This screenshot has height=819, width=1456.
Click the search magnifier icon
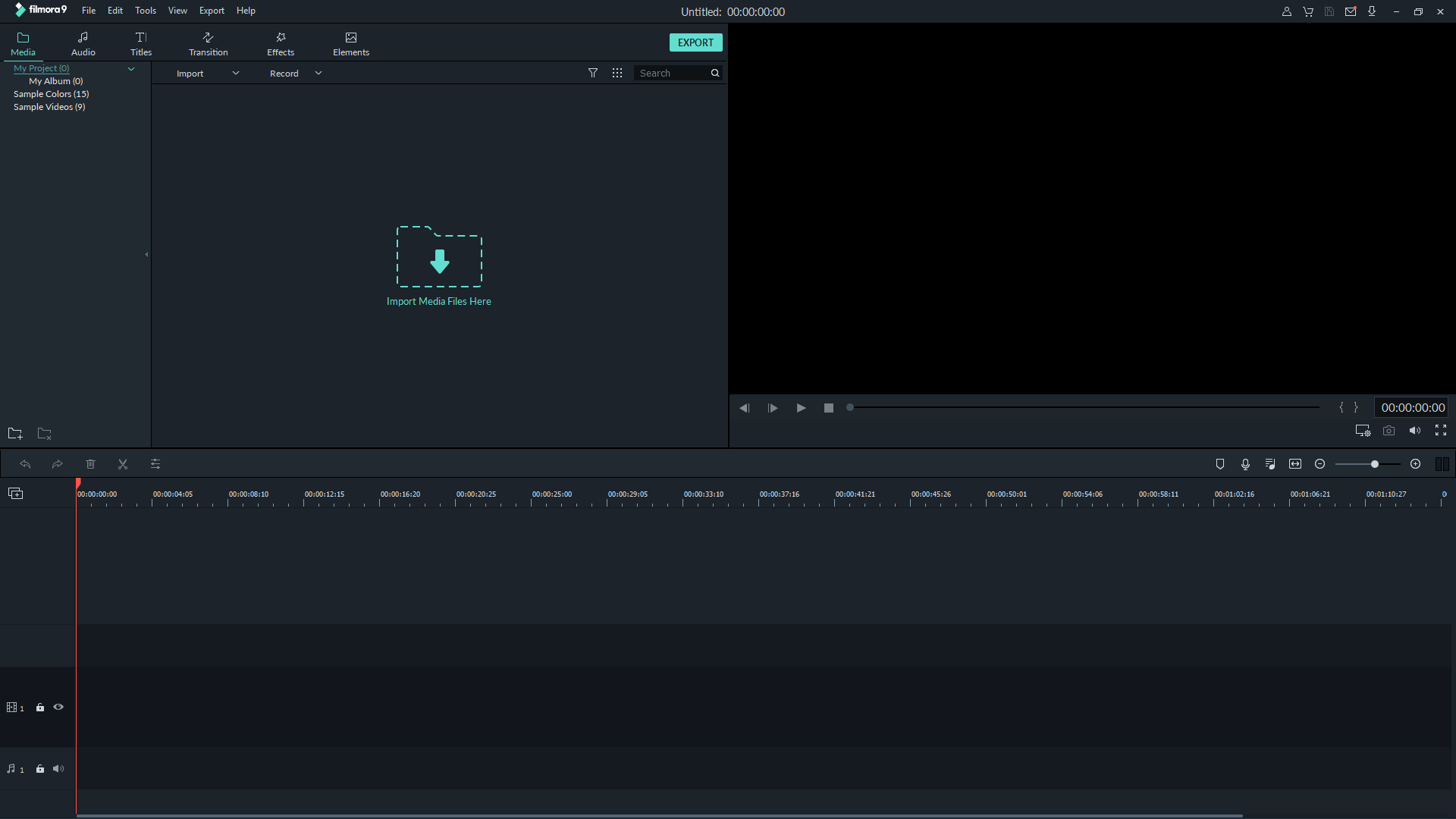tap(715, 73)
